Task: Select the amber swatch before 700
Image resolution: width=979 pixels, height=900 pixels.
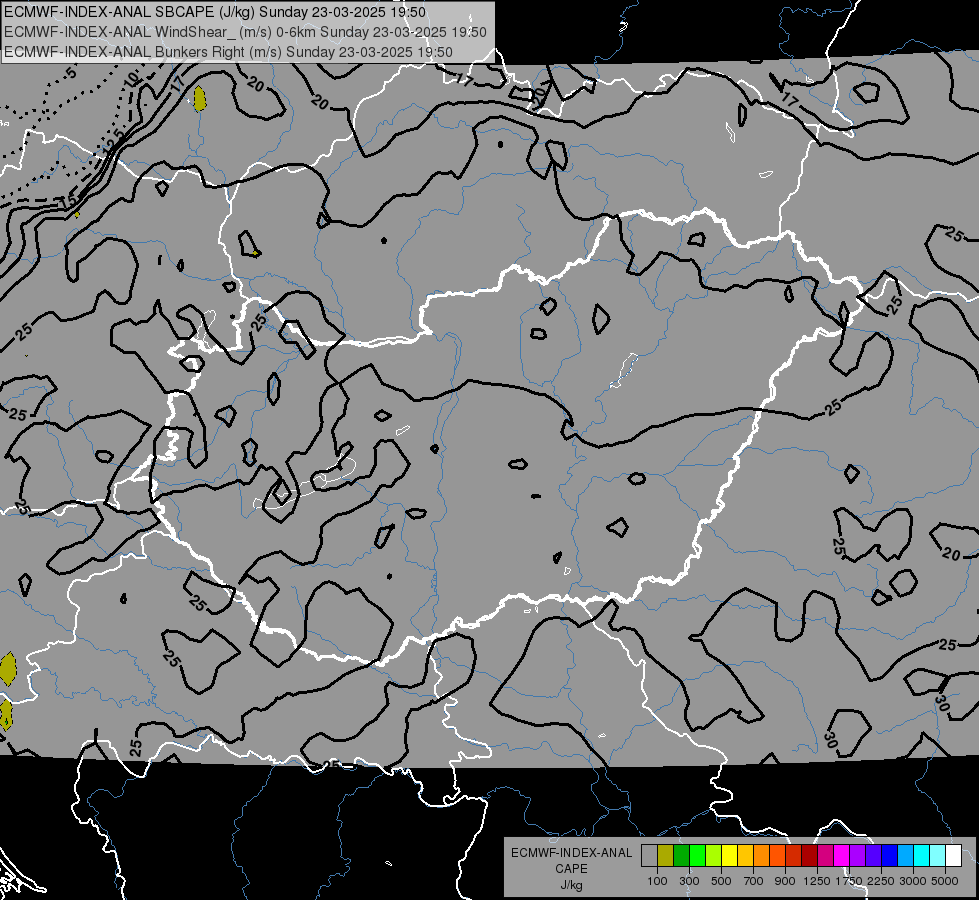Action: (745, 856)
